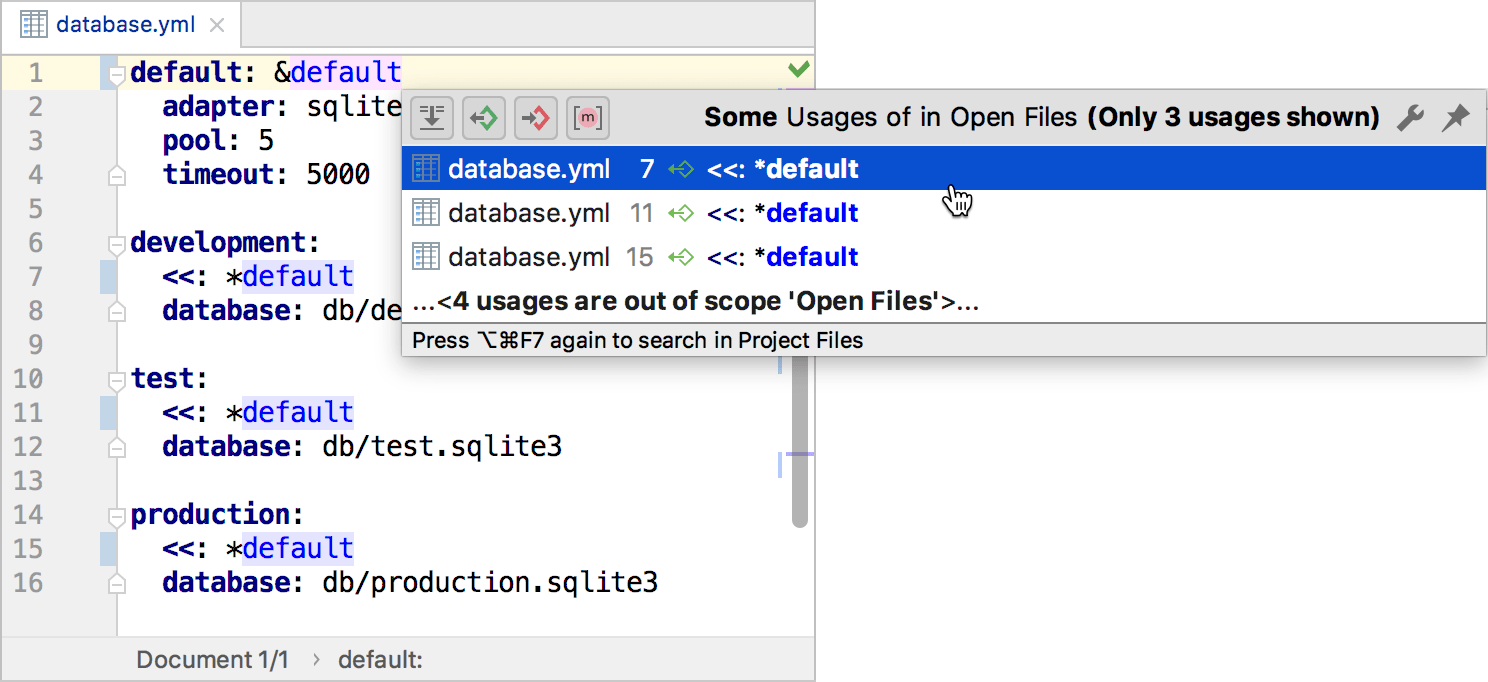Click the '4 usages are out of scope' row
Image resolution: width=1488 pixels, height=682 pixels.
pos(943,301)
